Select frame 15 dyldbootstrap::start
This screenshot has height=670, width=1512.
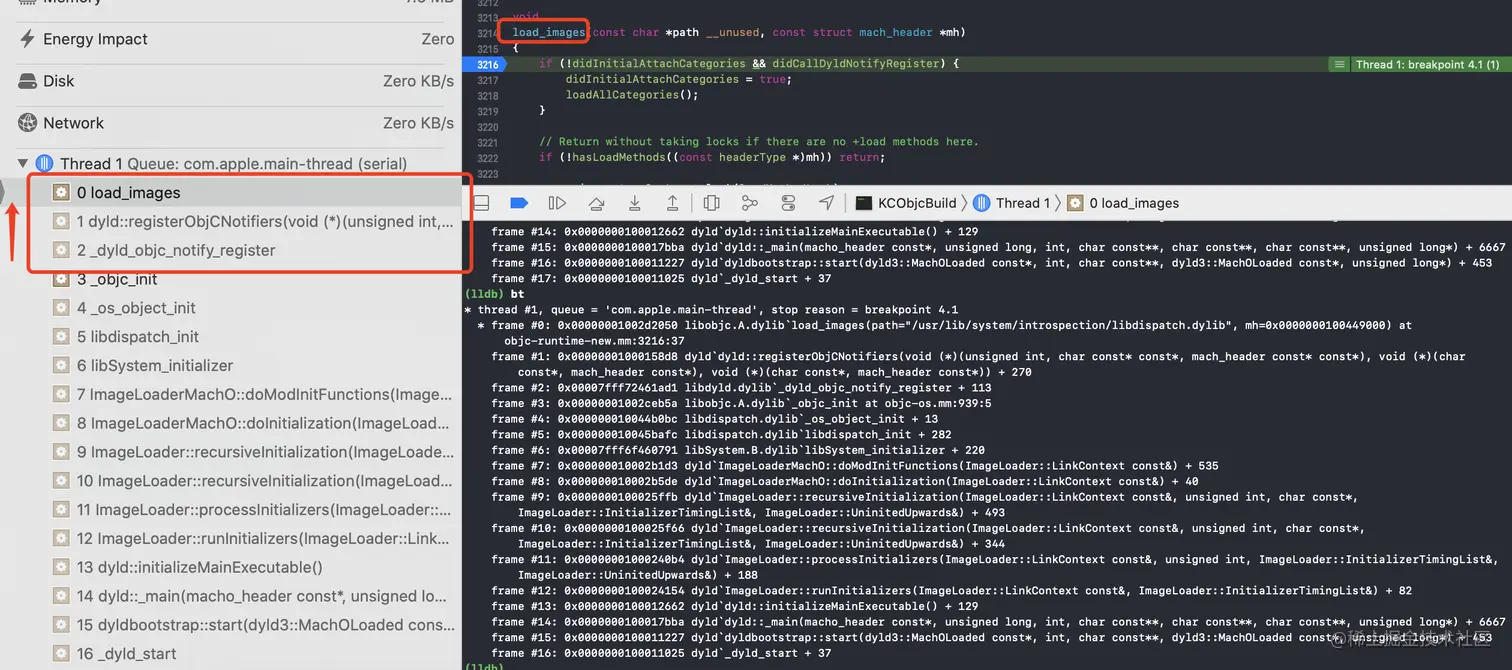pos(230,624)
